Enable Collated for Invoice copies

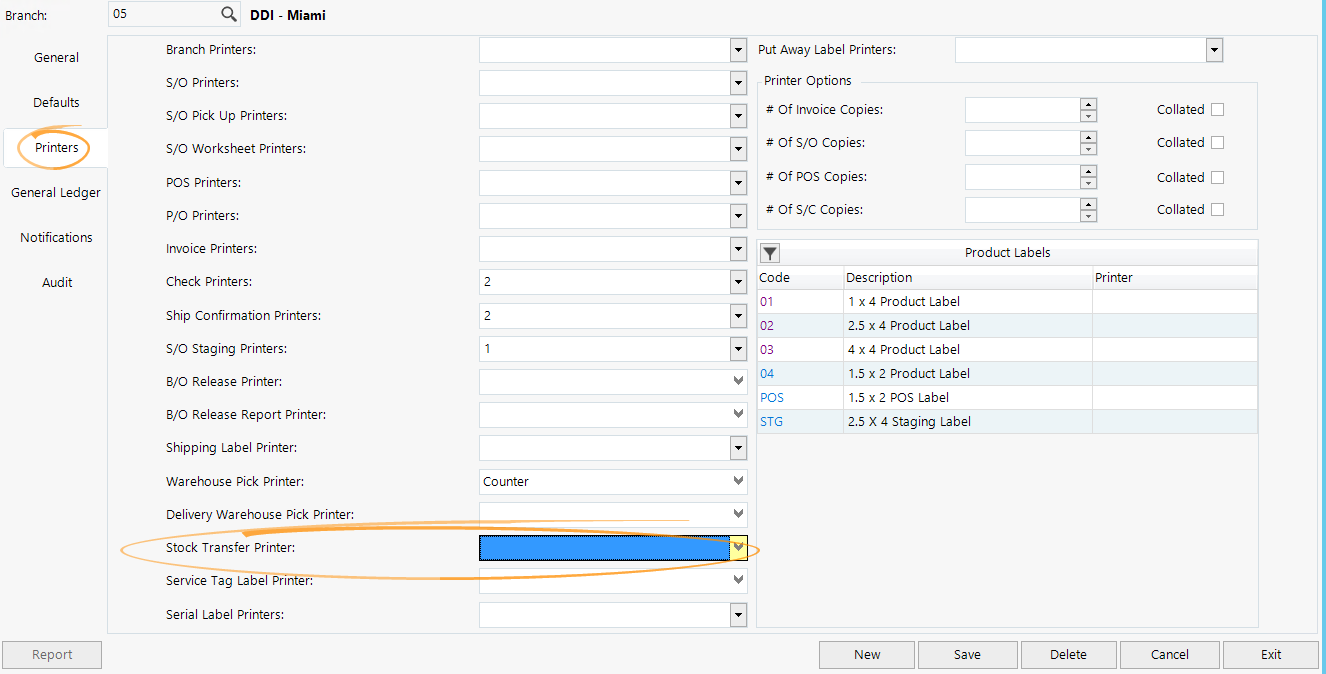tap(1217, 109)
